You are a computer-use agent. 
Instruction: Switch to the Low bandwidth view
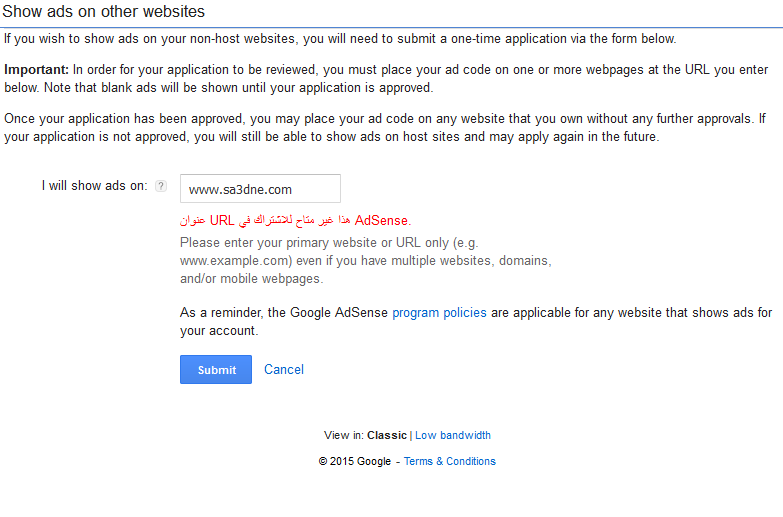click(x=453, y=435)
